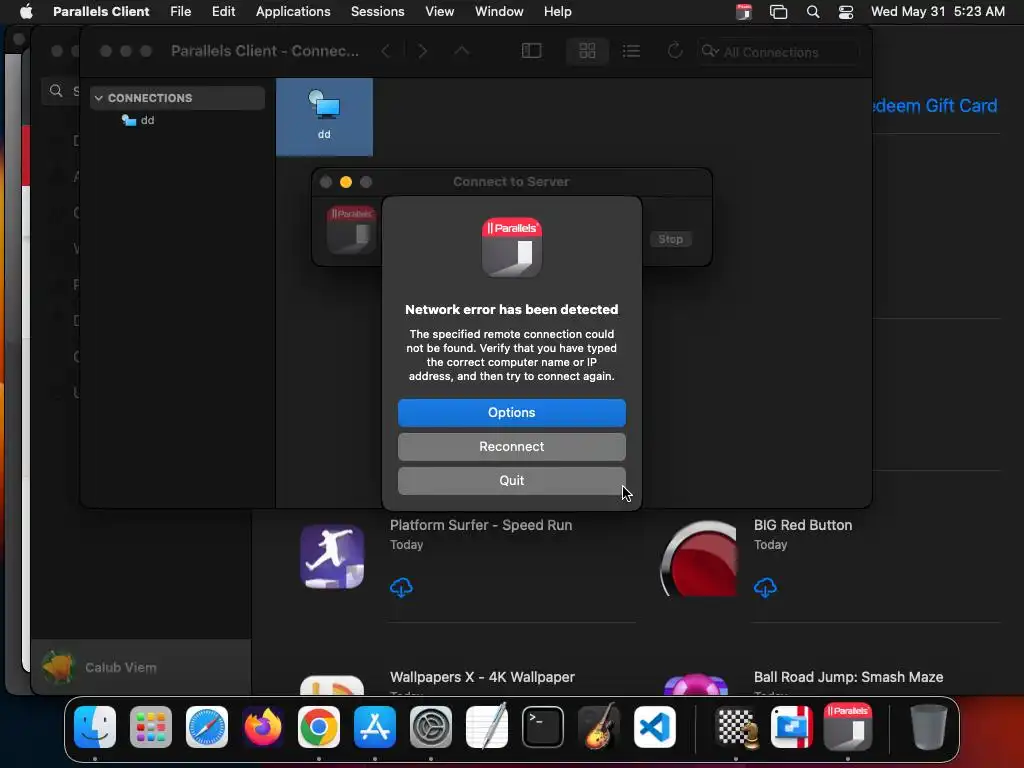Open App Store from the Dock
This screenshot has width=1024, height=768.
point(375,727)
